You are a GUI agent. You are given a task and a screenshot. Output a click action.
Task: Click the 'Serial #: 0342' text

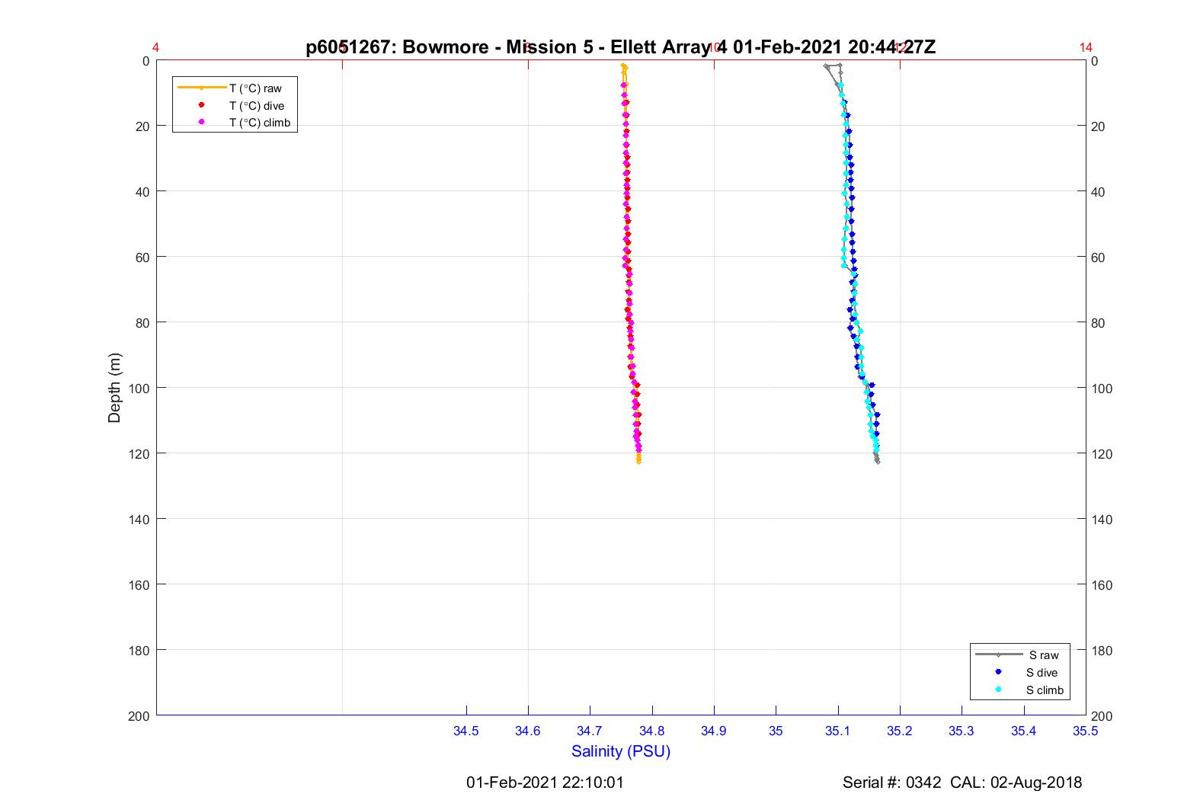893,782
